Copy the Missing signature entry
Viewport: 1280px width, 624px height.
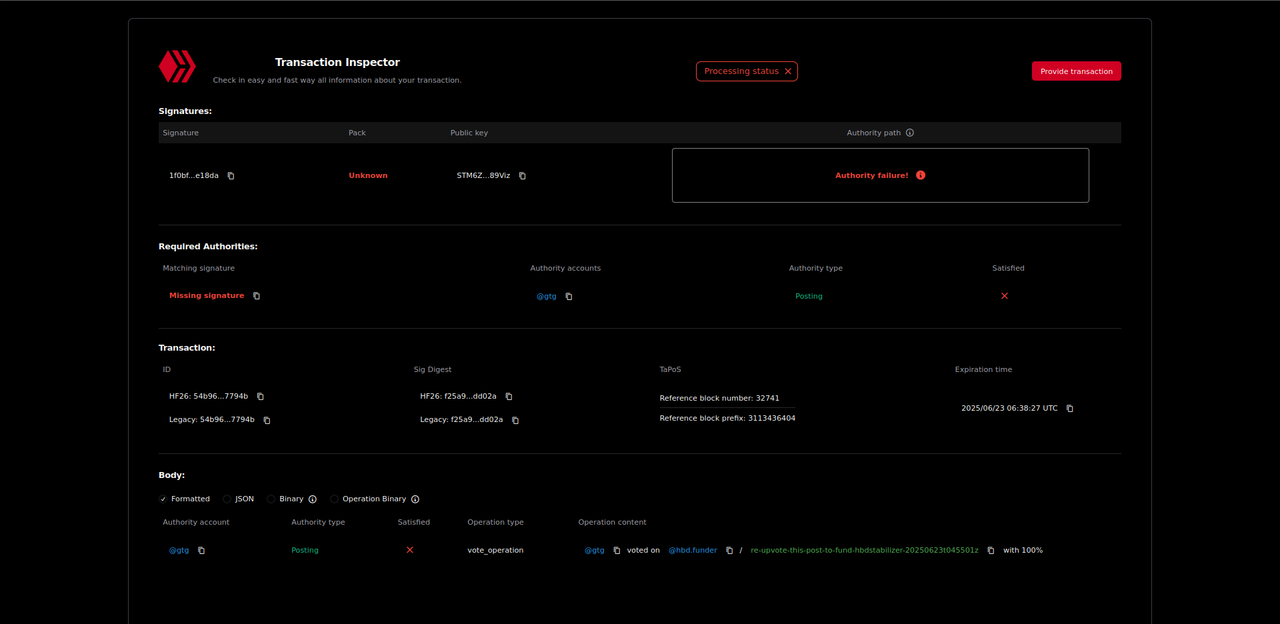coord(256,296)
